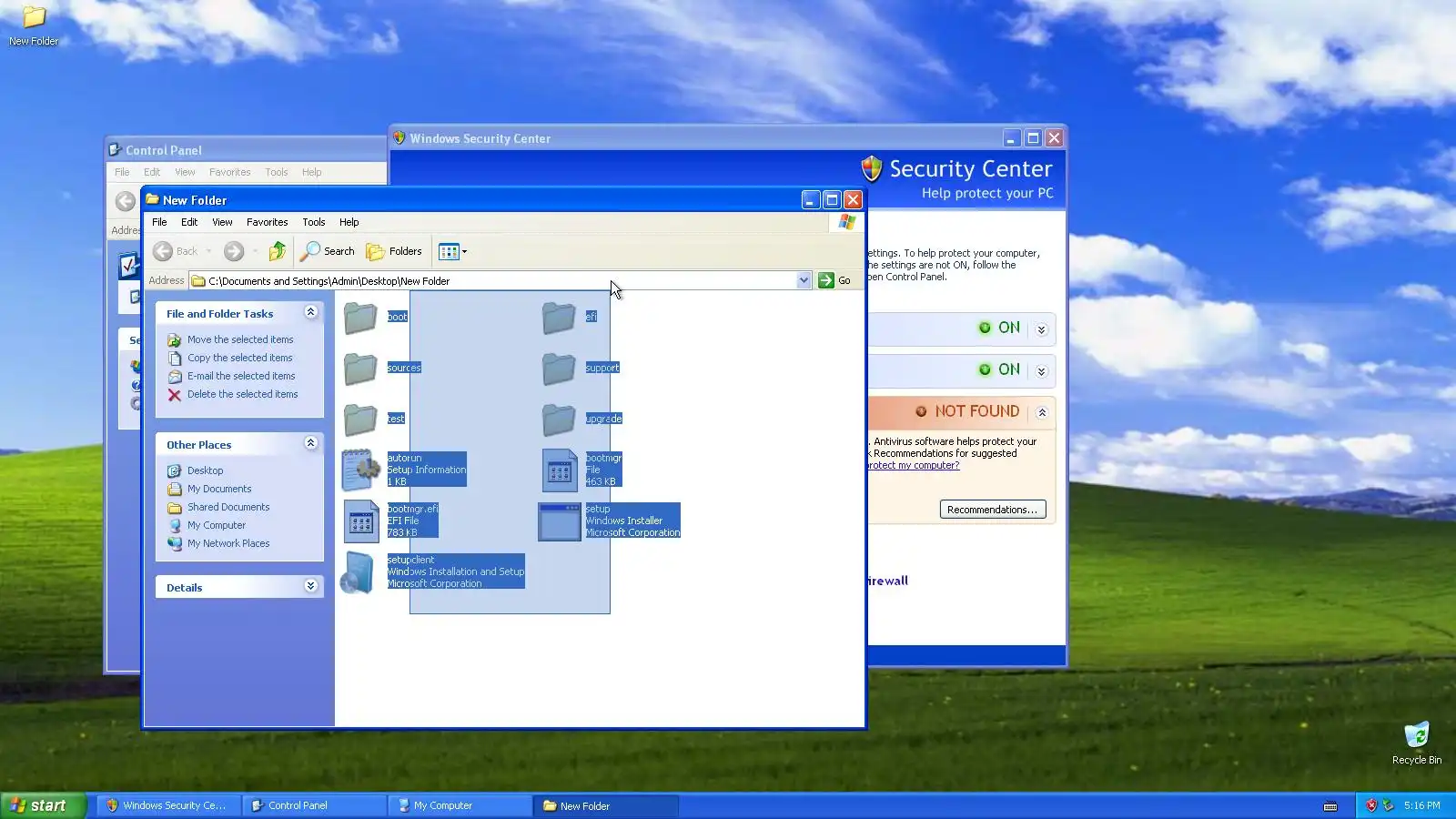Switch to Windows Security Center taskbar button
1456x819 pixels.
pos(169,805)
